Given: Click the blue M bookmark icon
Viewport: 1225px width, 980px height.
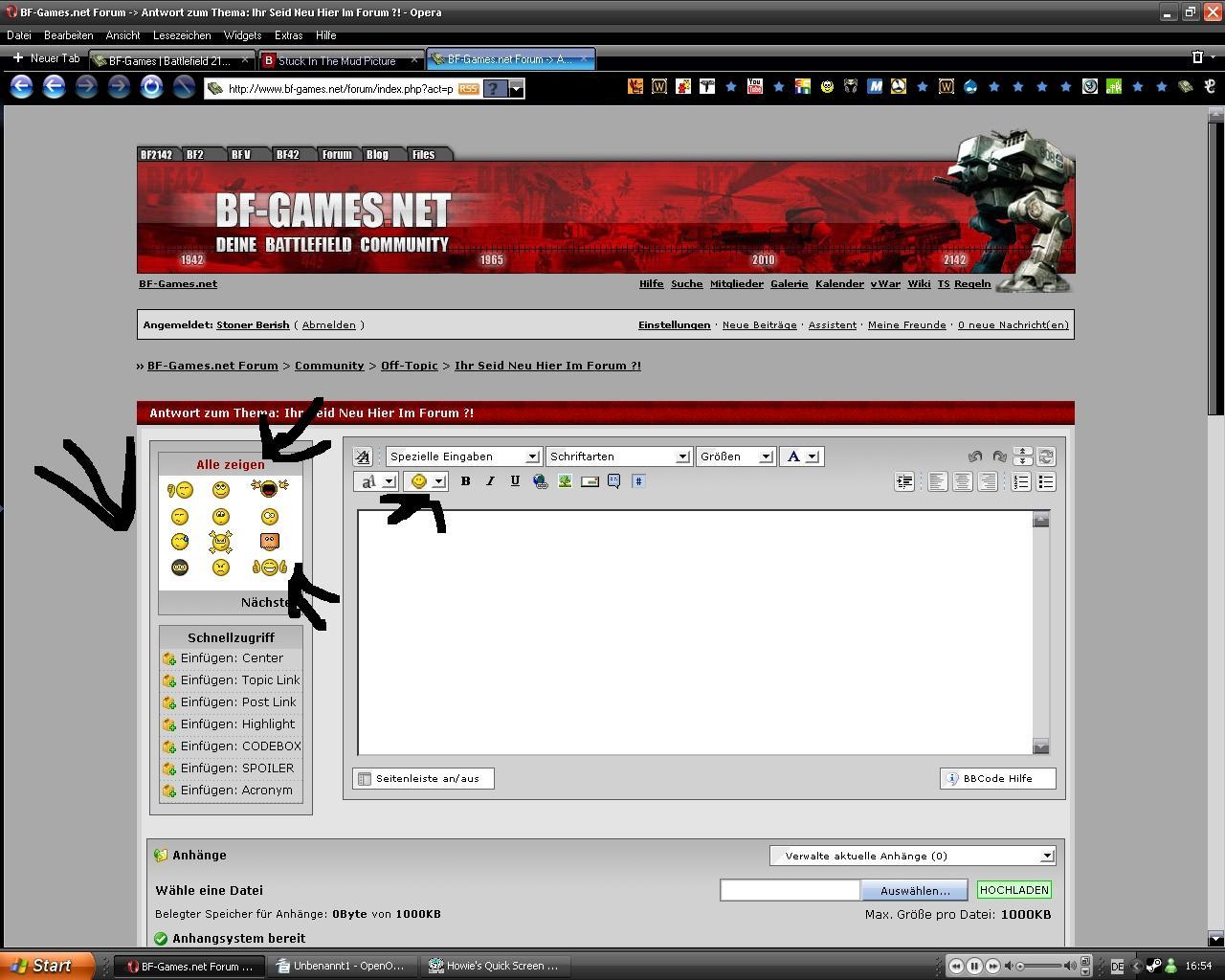Looking at the screenshot, I should pos(875,86).
